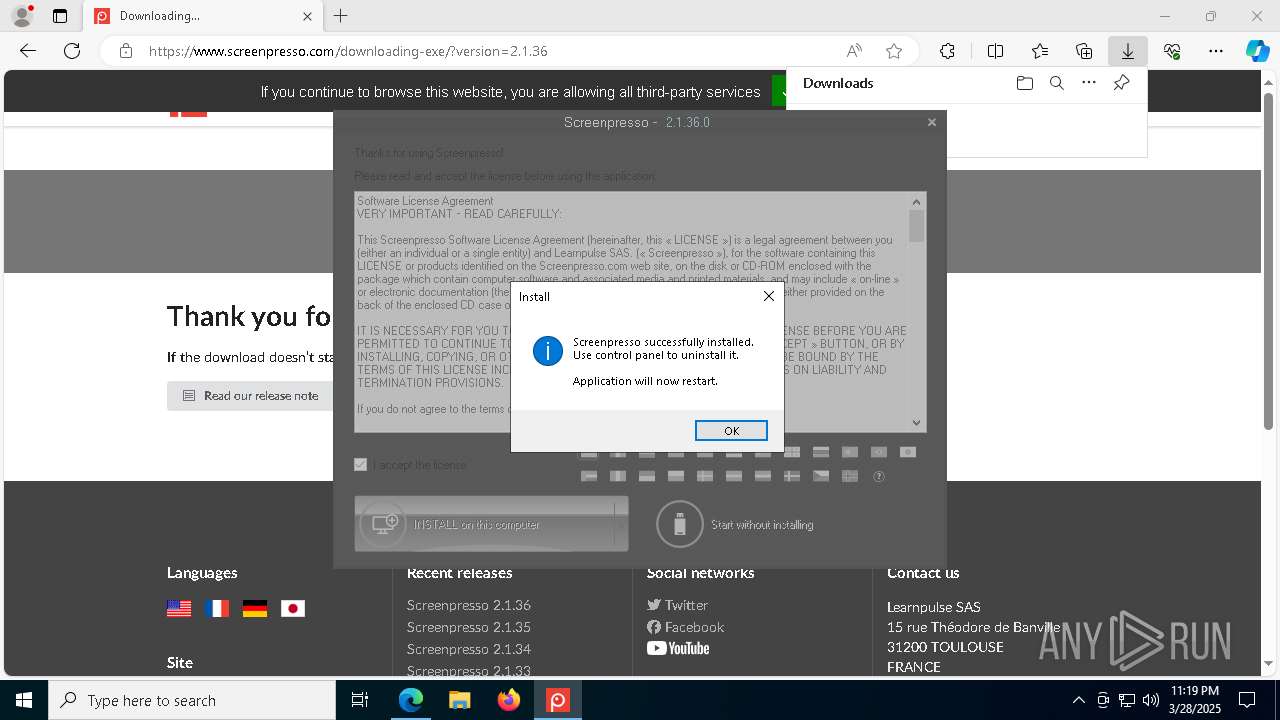This screenshot has width=1280, height=720.
Task: Refresh the current page
Action: click(72, 51)
